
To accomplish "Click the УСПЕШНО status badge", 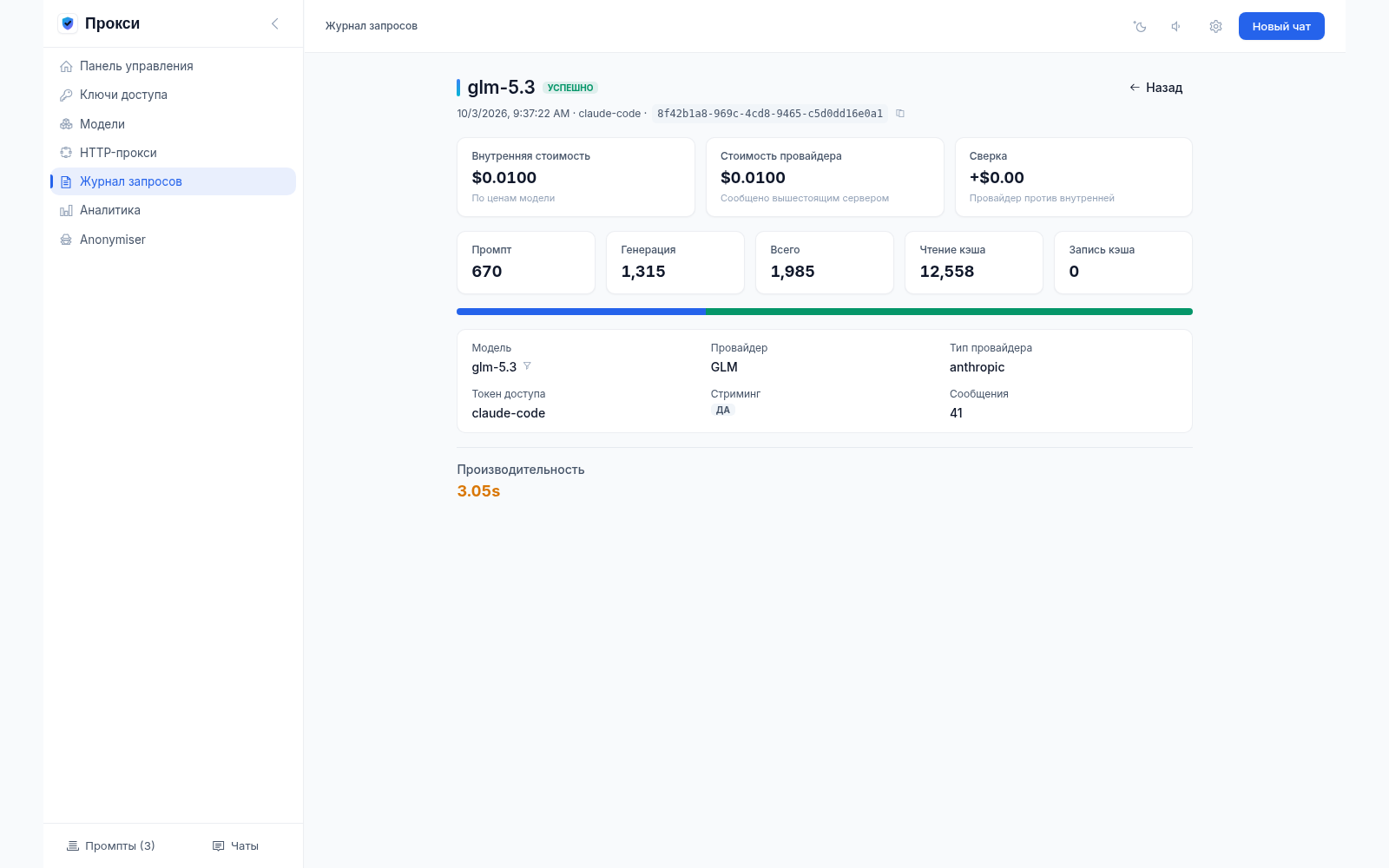I will (570, 88).
